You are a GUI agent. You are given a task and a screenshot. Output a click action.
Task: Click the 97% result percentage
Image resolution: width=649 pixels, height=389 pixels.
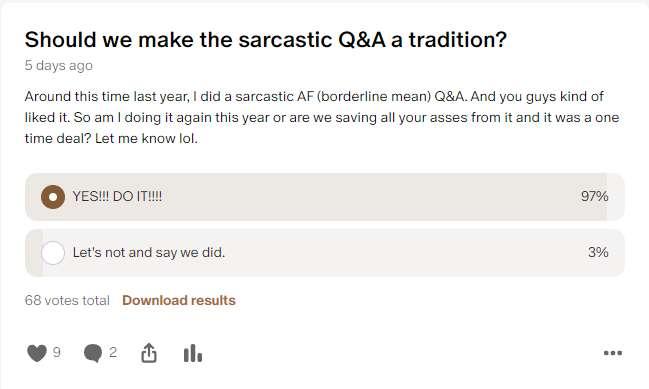point(594,196)
